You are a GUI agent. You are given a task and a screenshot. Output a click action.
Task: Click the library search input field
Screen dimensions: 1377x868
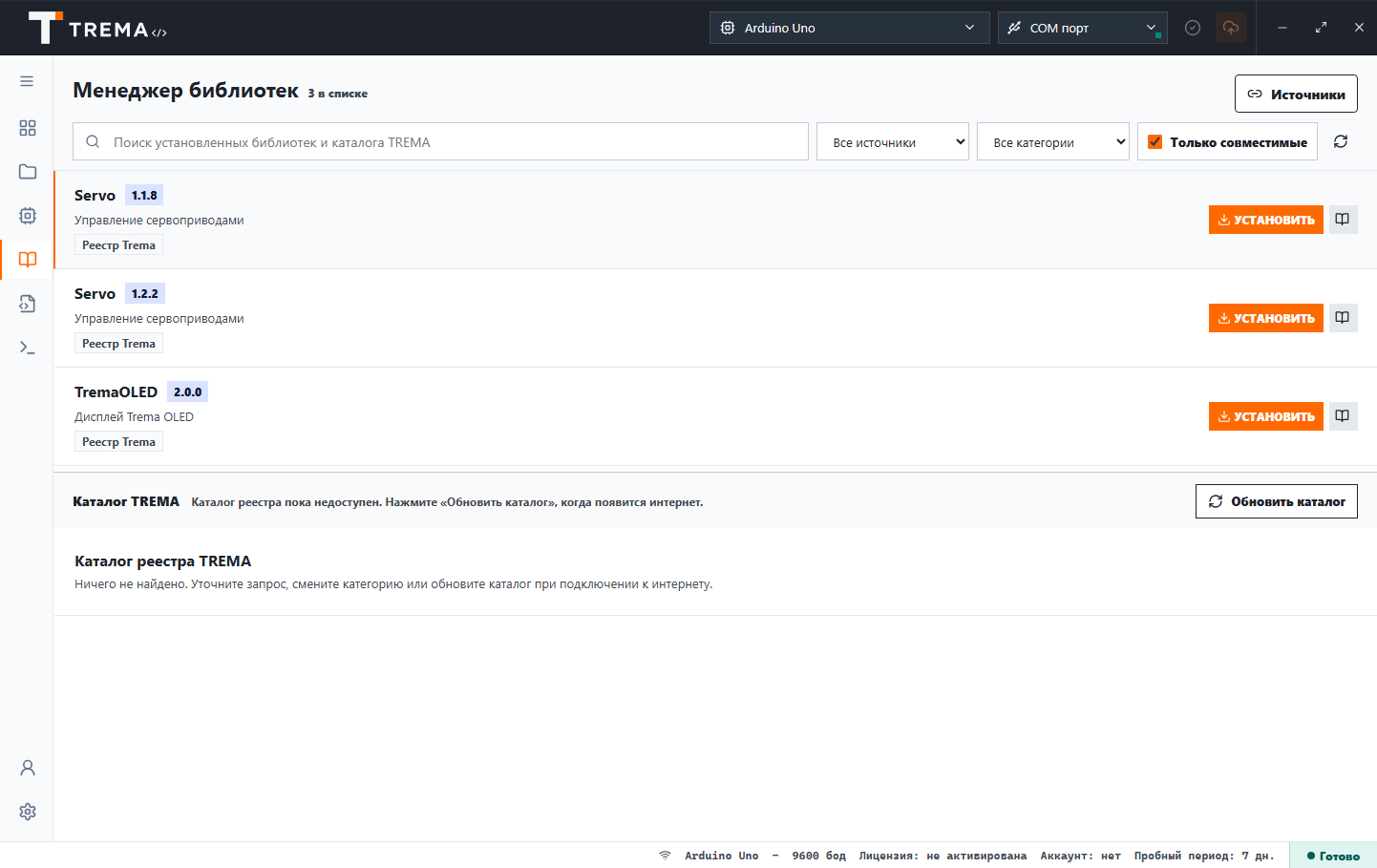pos(440,141)
